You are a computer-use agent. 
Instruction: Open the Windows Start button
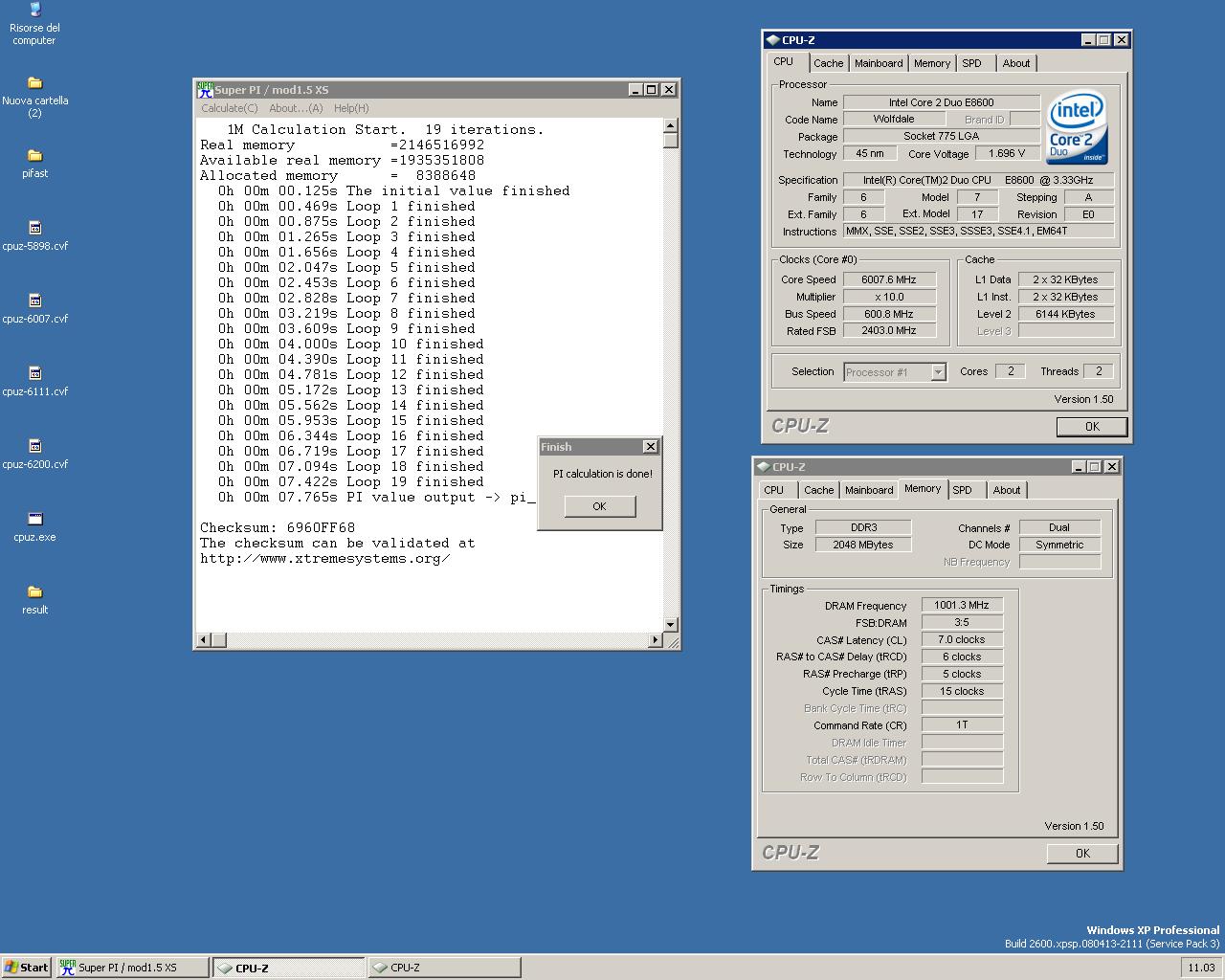pos(27,968)
